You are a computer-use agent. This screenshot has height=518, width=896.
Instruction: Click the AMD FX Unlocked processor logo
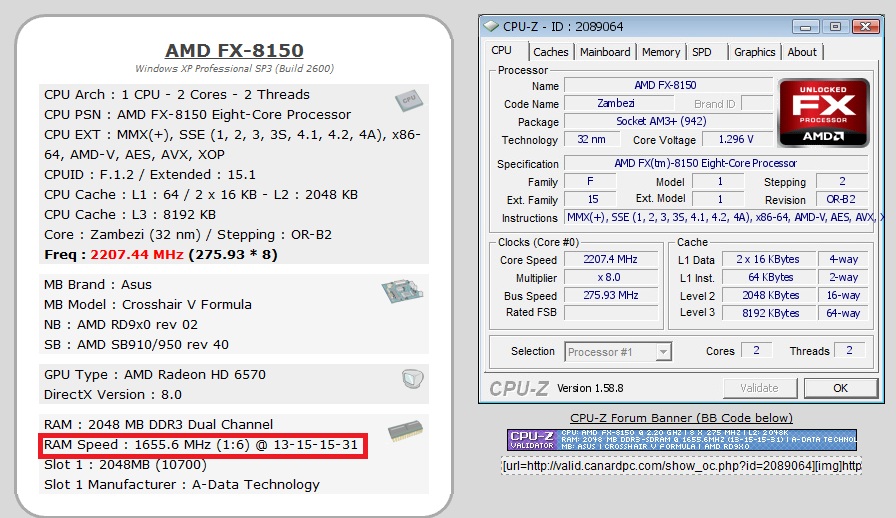click(x=823, y=113)
